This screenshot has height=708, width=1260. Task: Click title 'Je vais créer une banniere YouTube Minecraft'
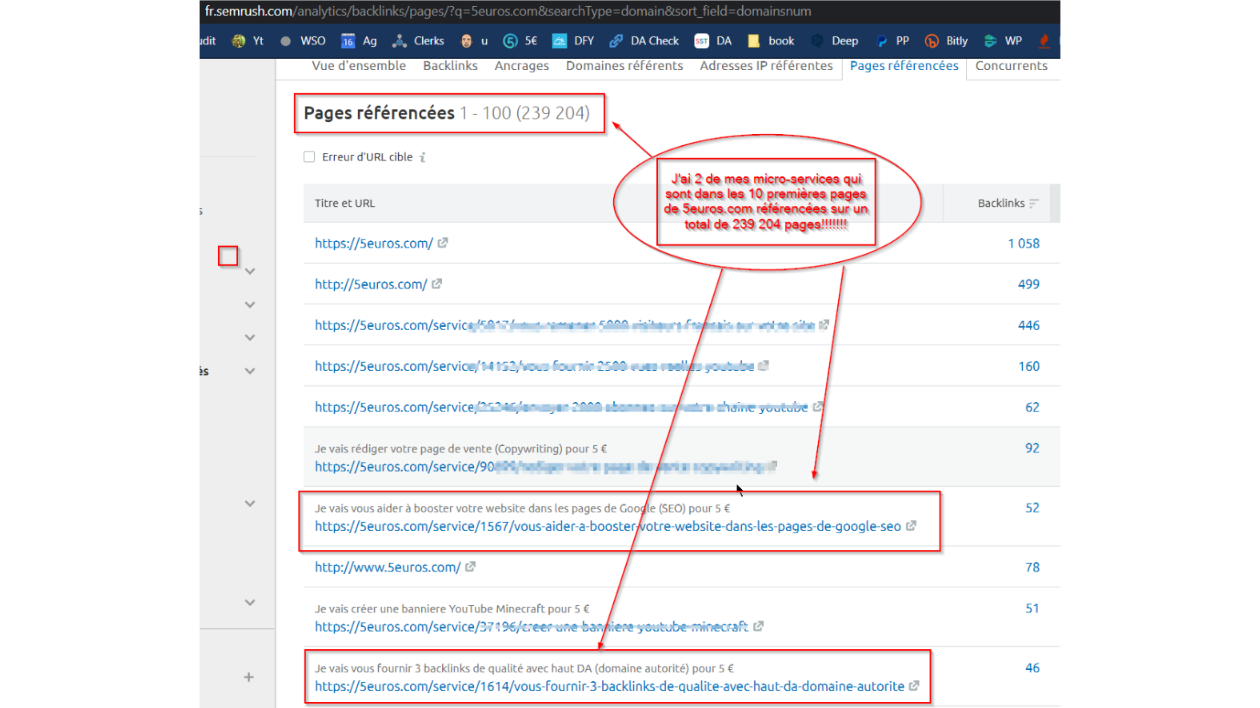[x=452, y=608]
